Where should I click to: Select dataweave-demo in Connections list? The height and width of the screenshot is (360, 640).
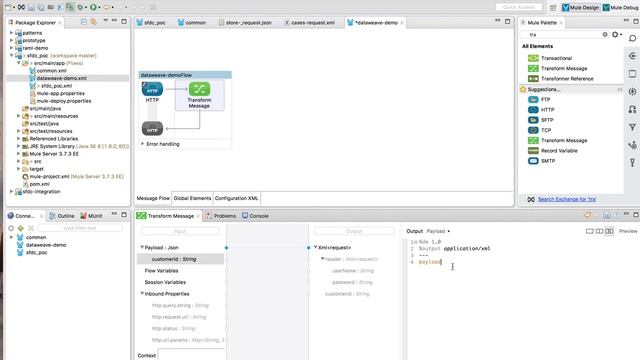(x=41, y=245)
